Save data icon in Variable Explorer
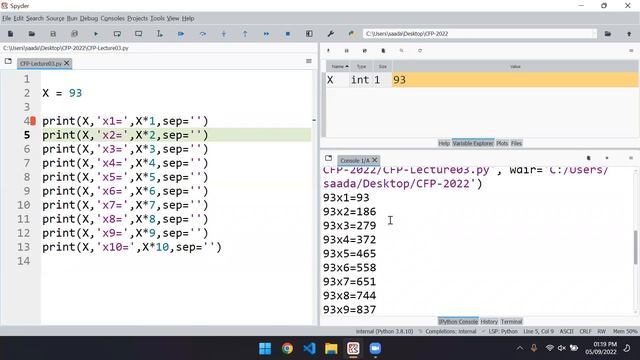The height and width of the screenshot is (360, 640). pos(347,51)
